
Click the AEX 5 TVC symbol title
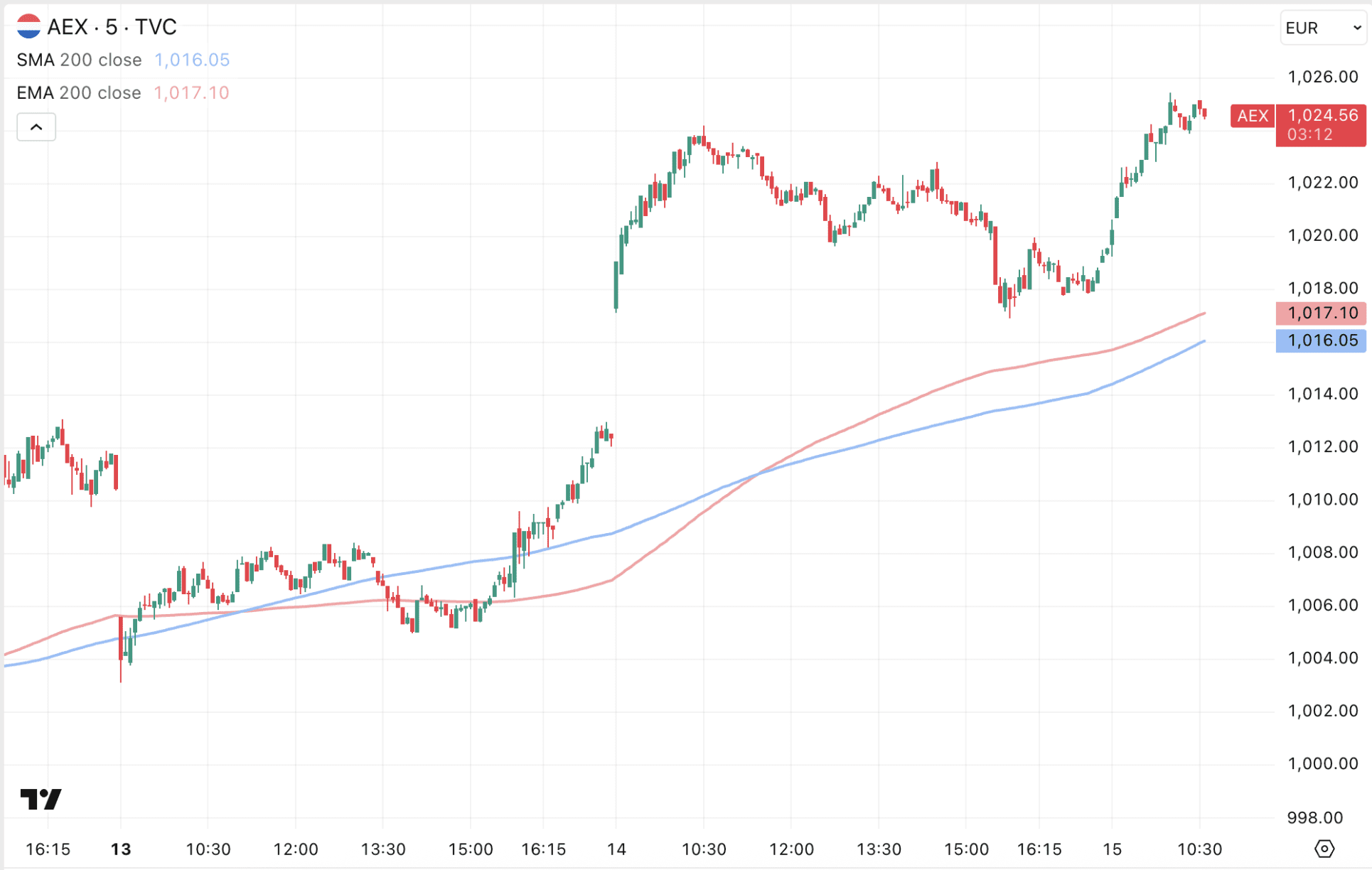112,27
